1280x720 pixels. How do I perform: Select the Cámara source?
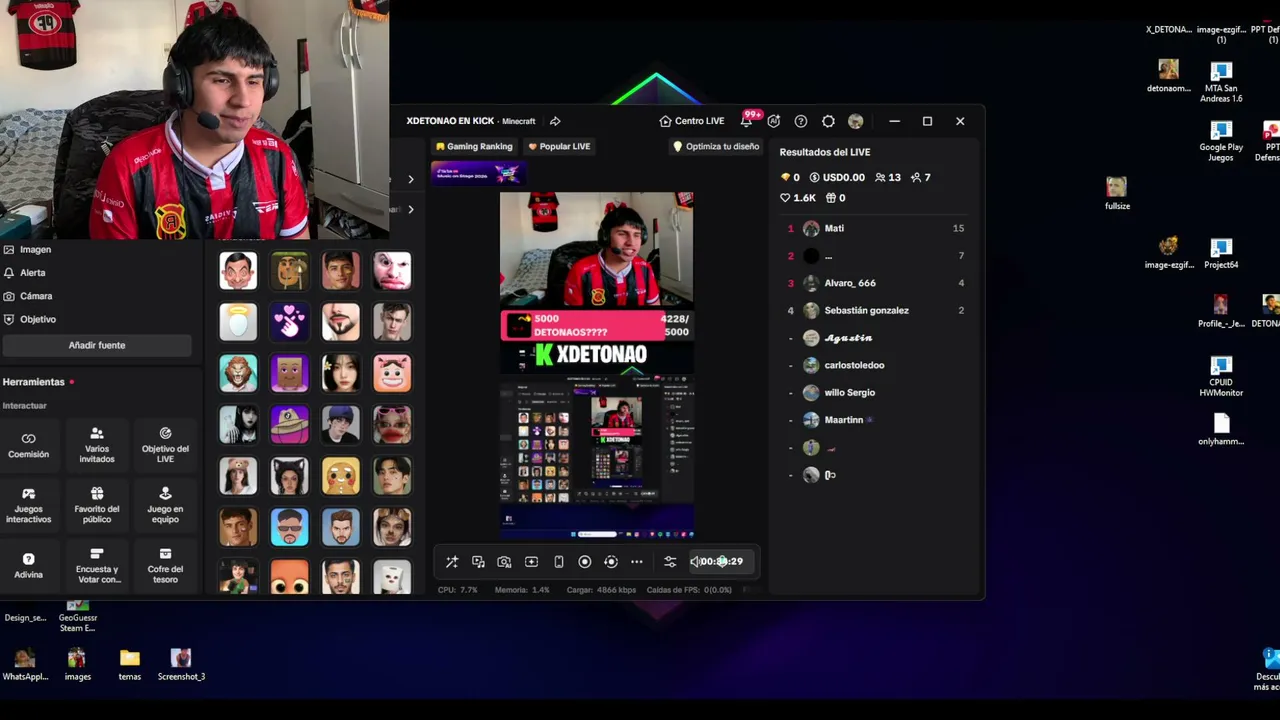(x=28, y=296)
